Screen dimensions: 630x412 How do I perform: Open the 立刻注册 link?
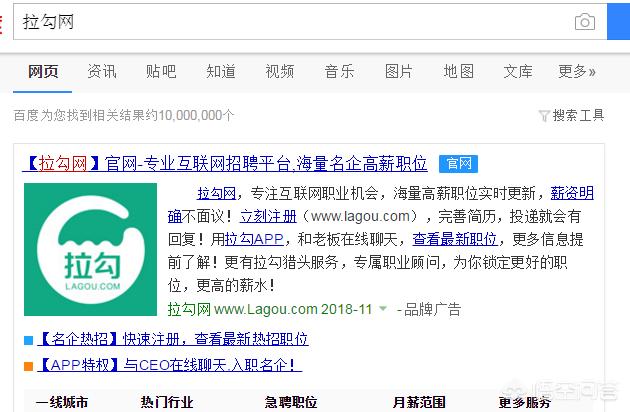268,217
